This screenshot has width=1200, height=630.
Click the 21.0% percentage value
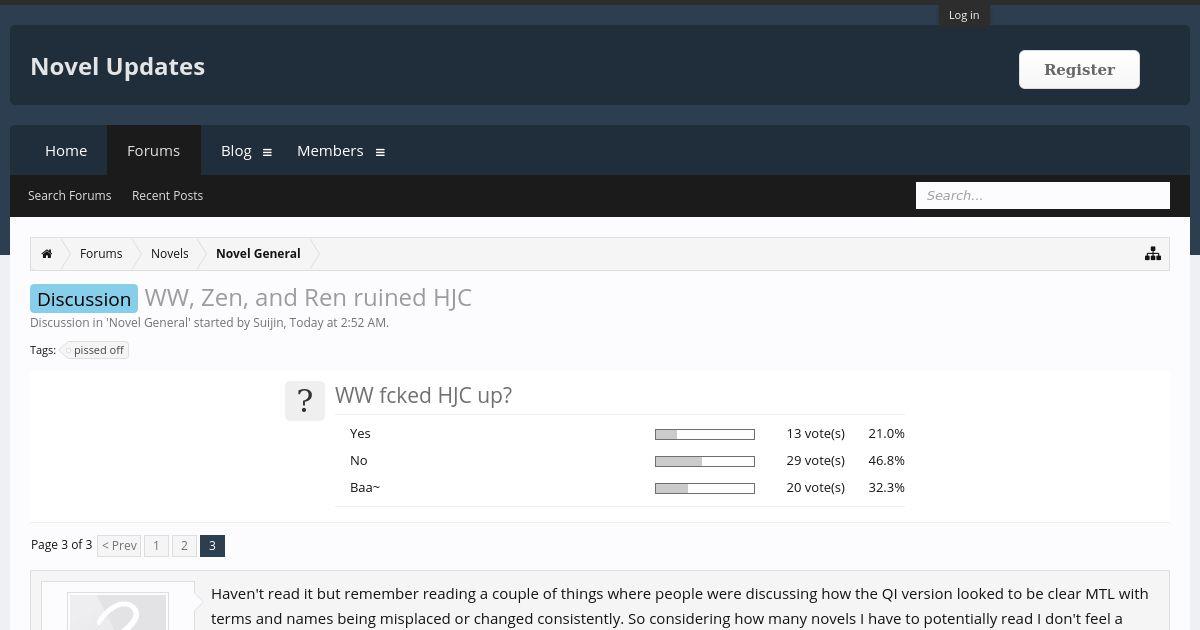tap(886, 433)
